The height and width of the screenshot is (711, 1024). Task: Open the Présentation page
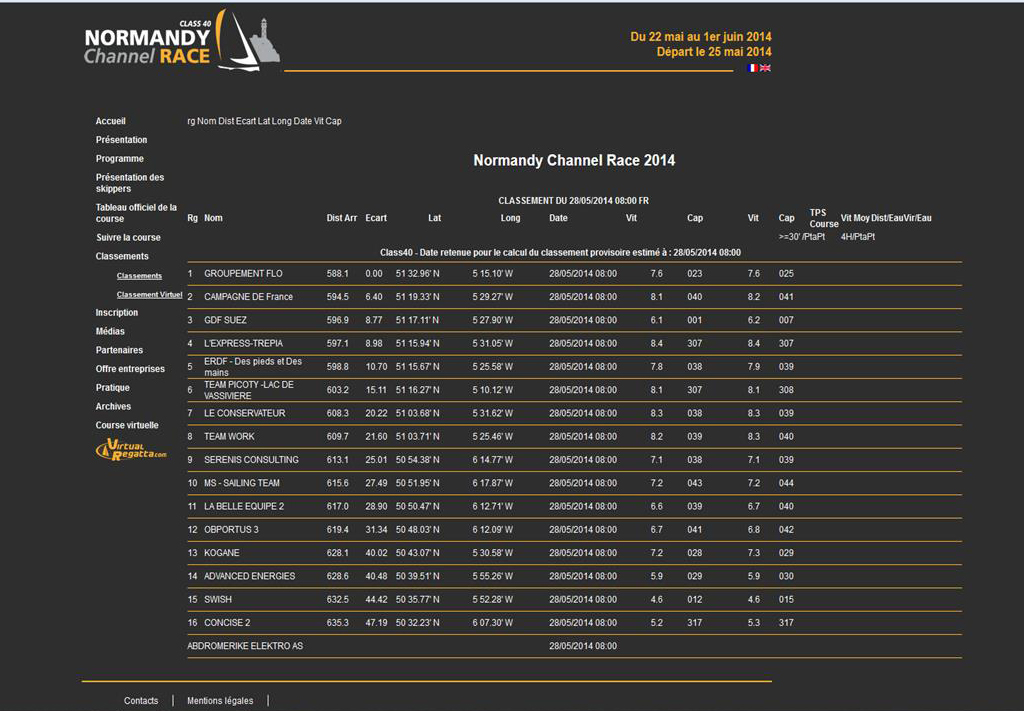(121, 140)
